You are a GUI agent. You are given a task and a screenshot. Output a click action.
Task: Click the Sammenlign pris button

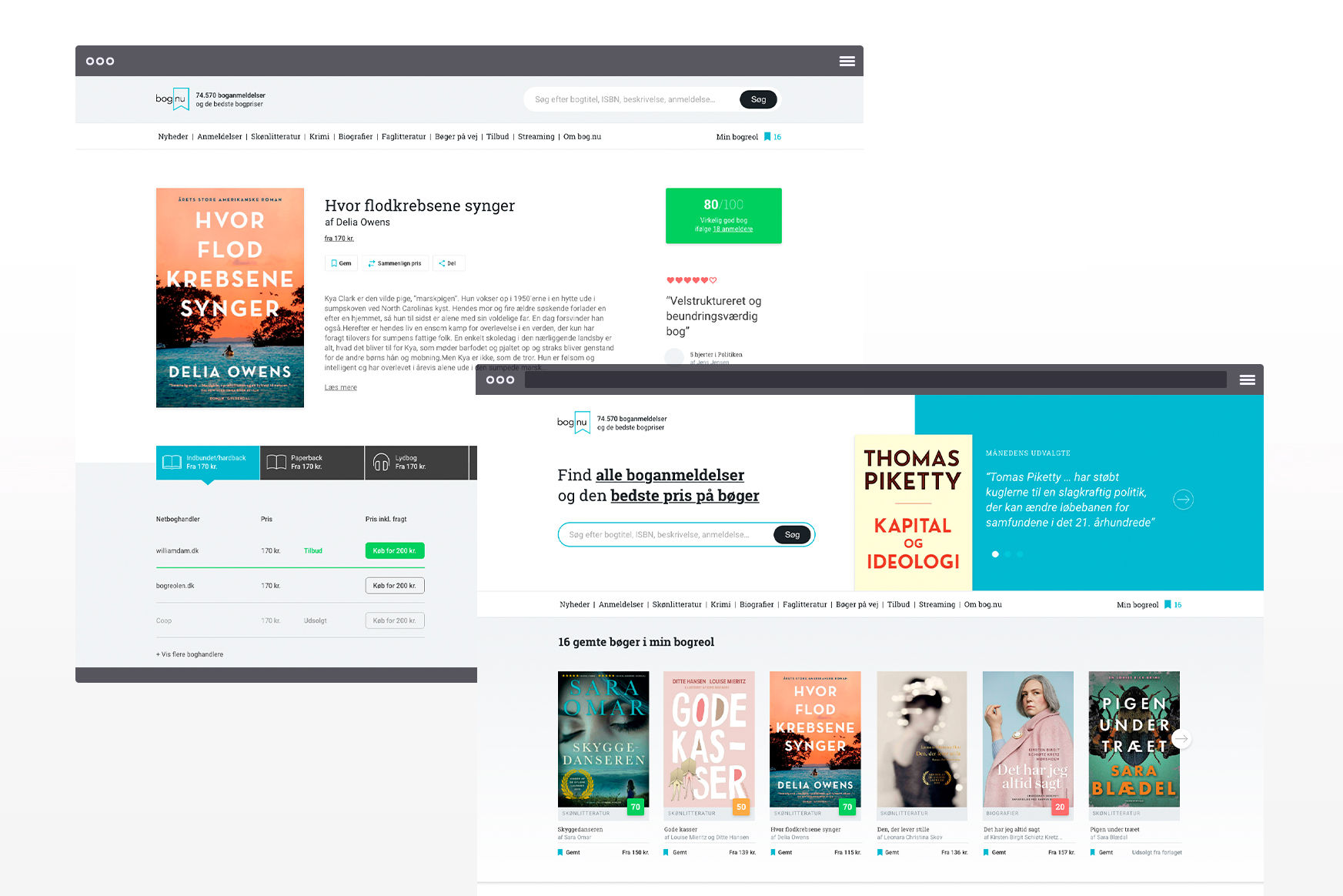point(396,263)
